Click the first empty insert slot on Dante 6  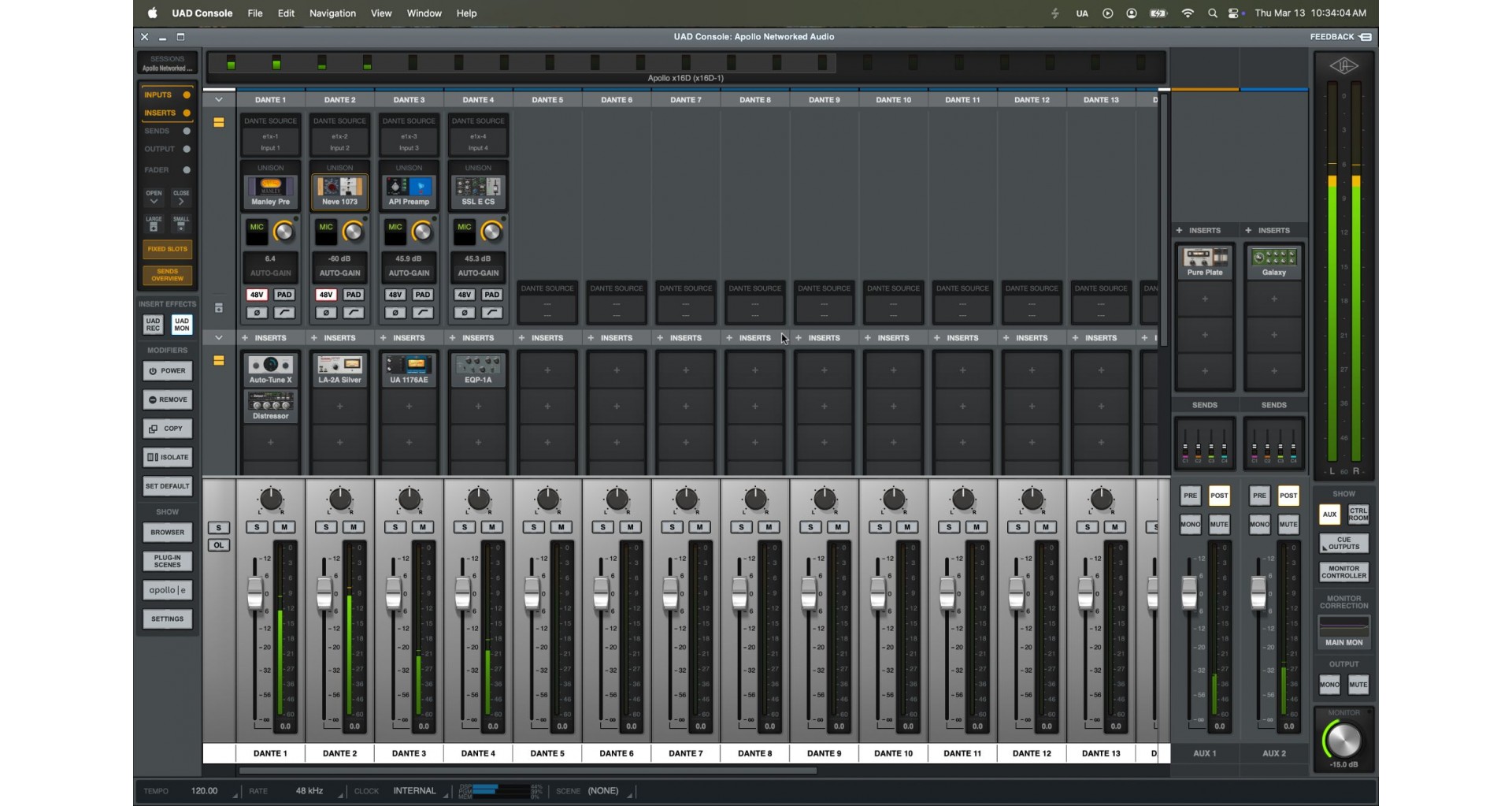[x=617, y=370]
